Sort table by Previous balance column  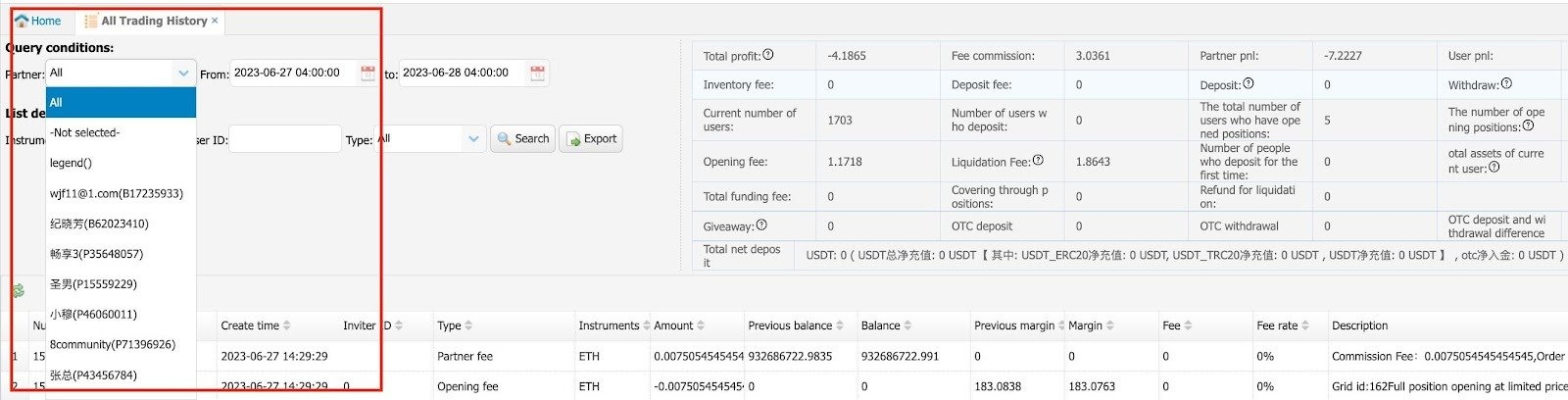[840, 325]
